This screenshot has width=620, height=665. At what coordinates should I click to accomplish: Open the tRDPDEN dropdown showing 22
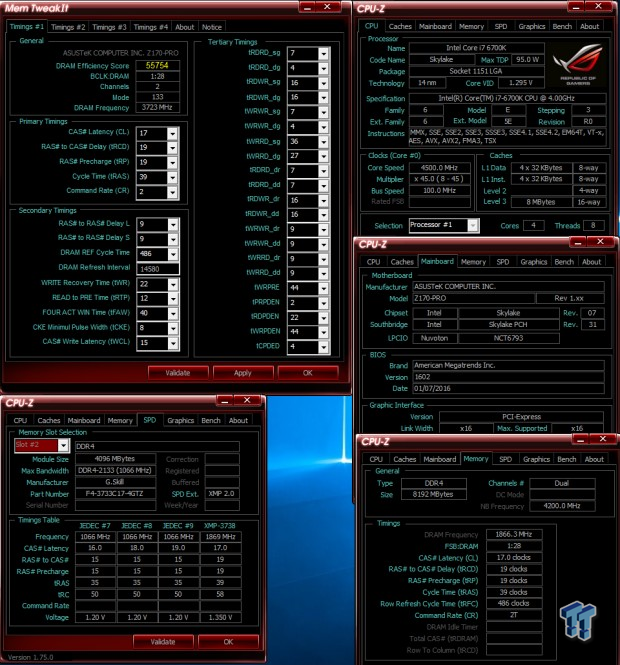click(324, 318)
